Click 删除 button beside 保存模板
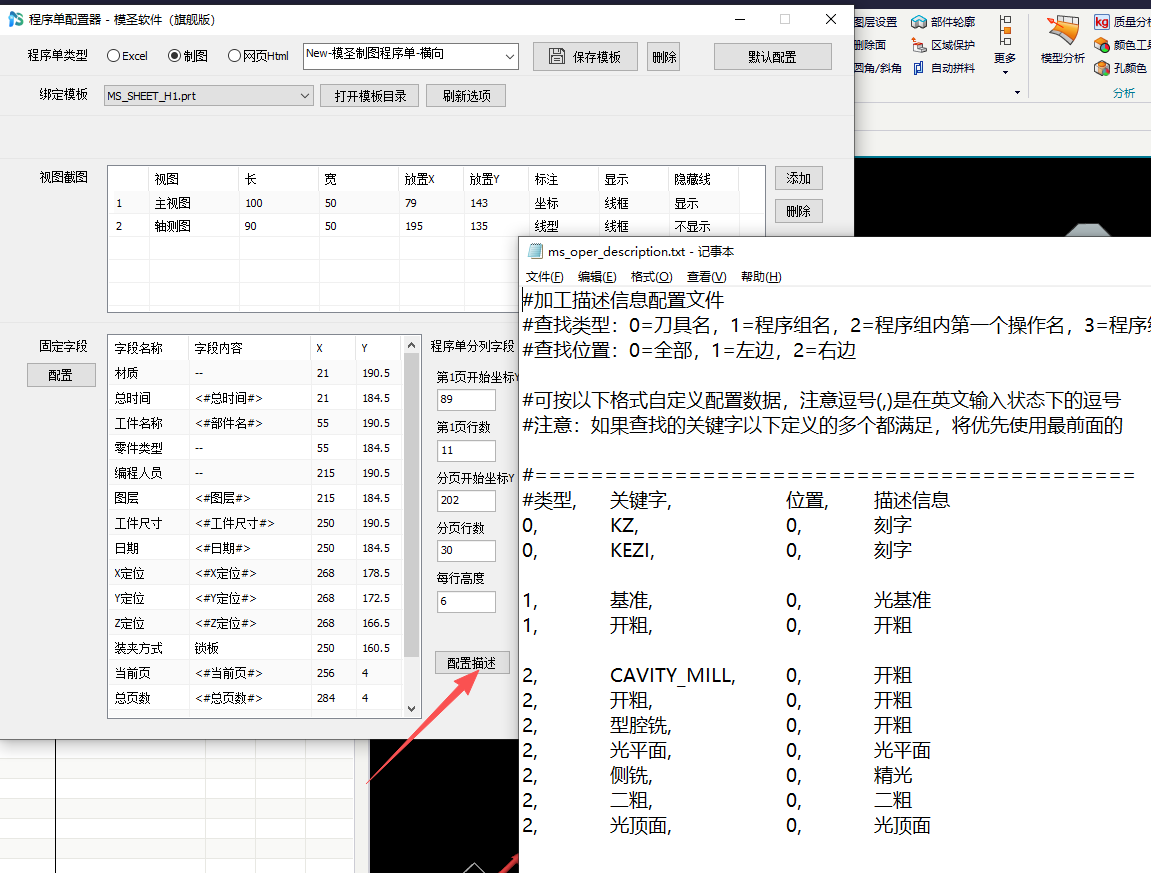 664,57
